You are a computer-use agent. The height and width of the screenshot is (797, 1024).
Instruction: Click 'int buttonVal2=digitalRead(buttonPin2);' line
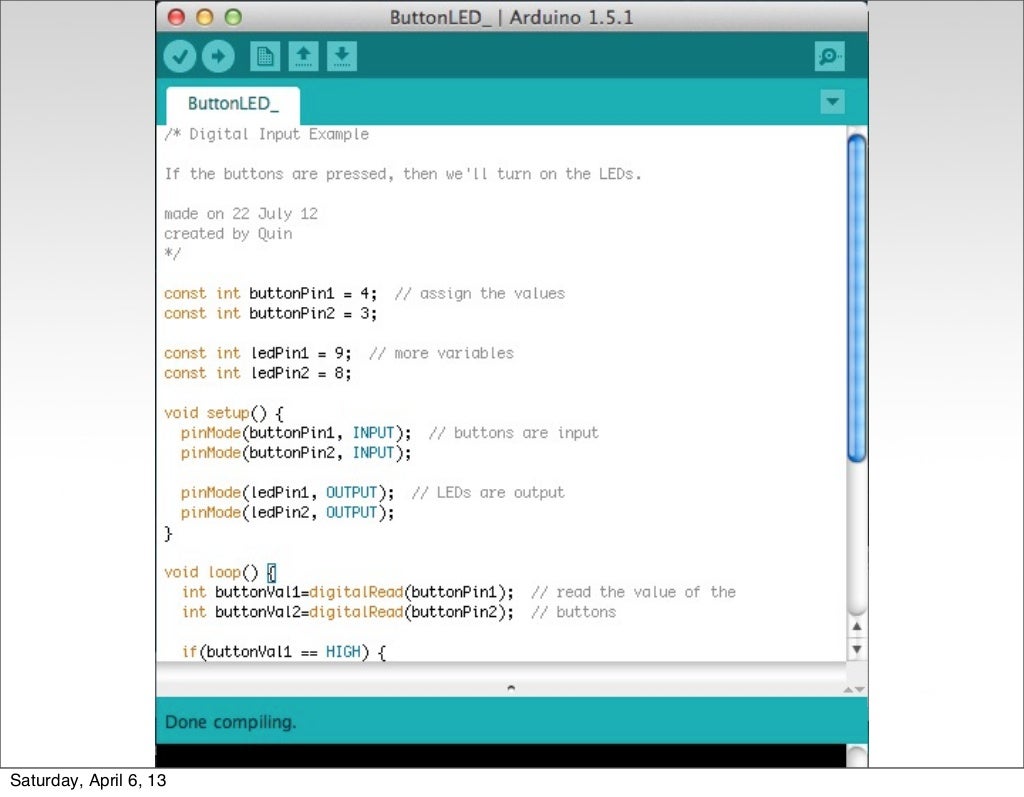point(348,612)
